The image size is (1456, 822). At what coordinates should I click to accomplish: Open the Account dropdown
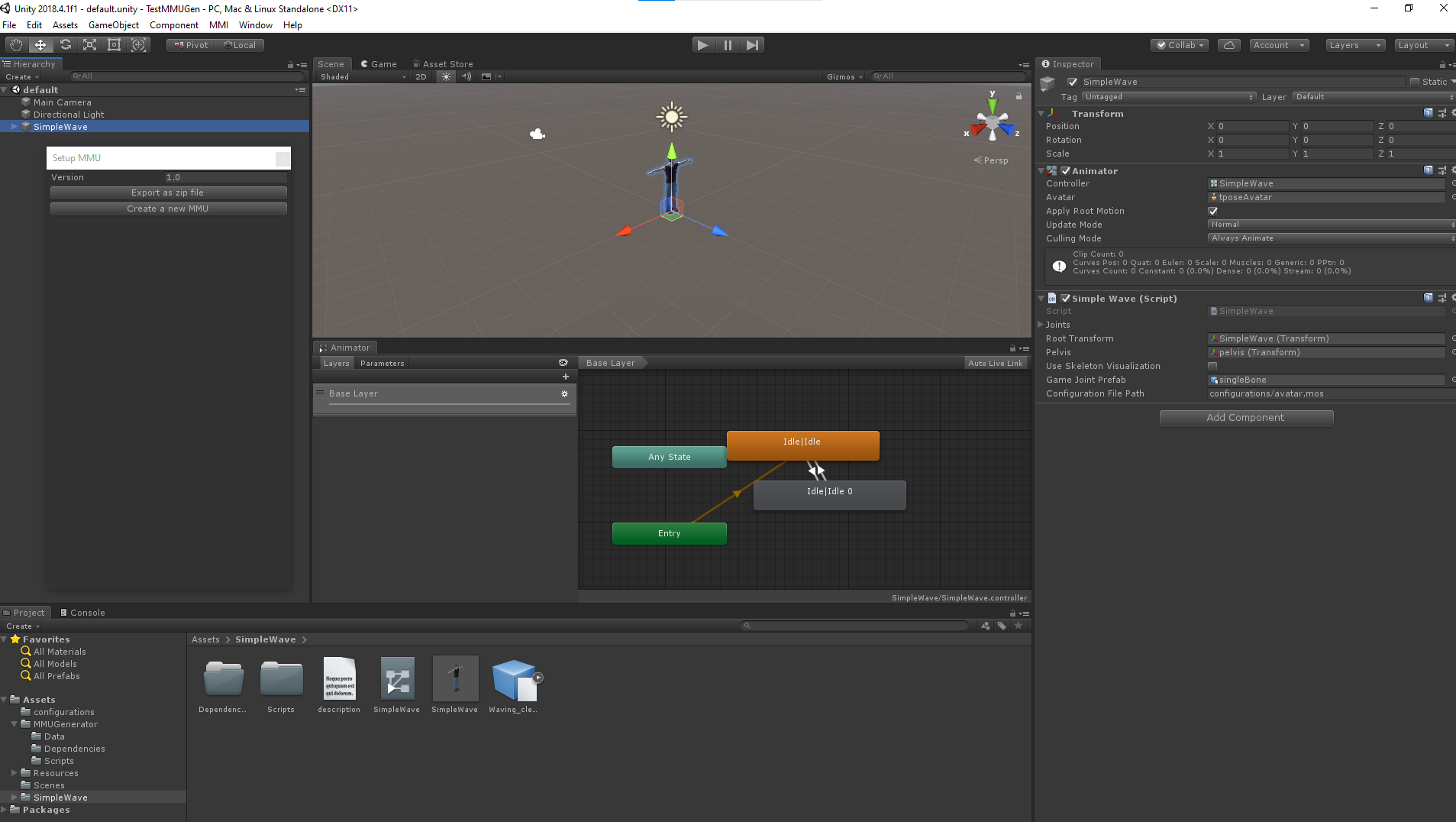pyautogui.click(x=1279, y=45)
